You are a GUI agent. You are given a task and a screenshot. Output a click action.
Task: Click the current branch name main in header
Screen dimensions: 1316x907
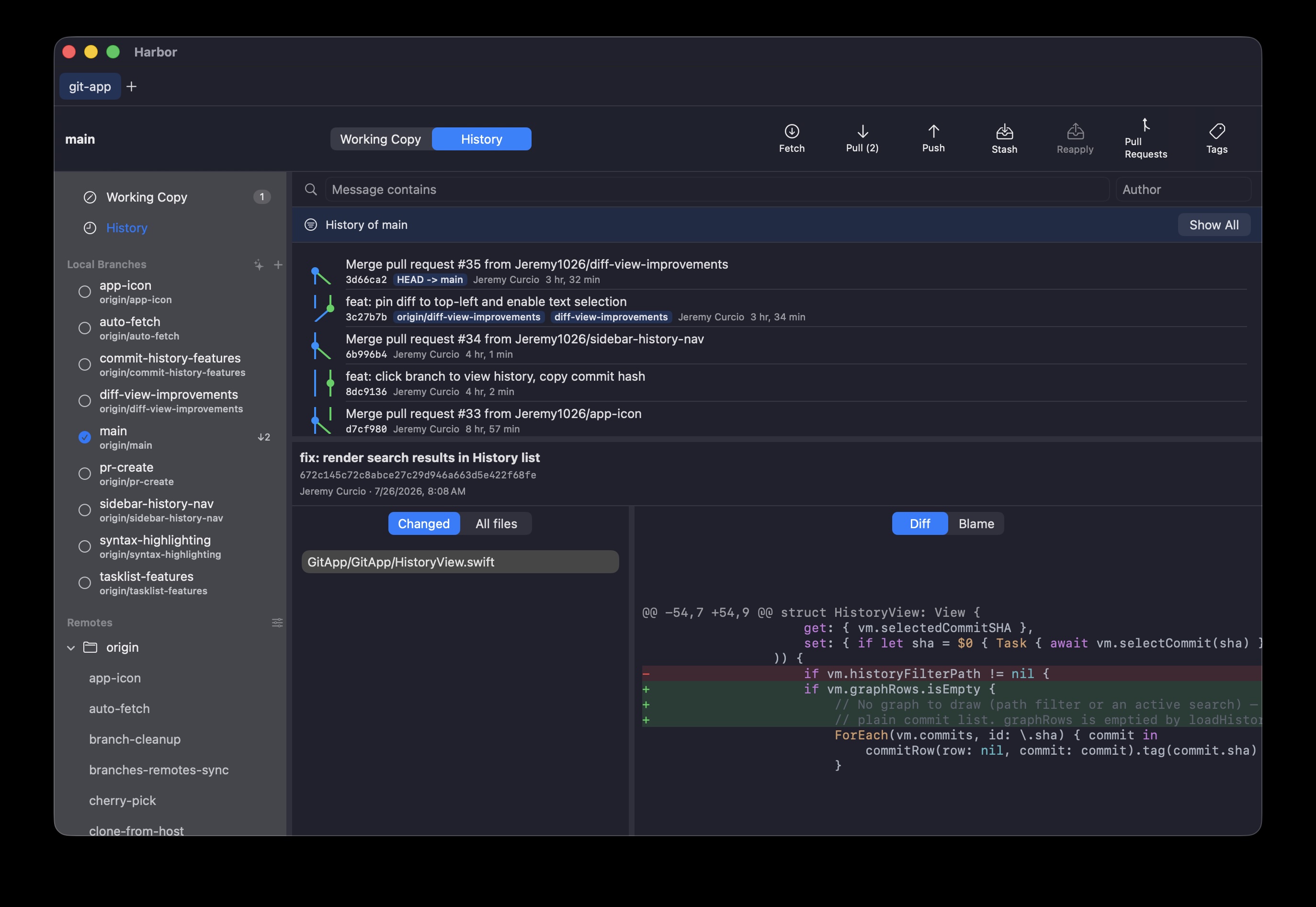coord(80,139)
